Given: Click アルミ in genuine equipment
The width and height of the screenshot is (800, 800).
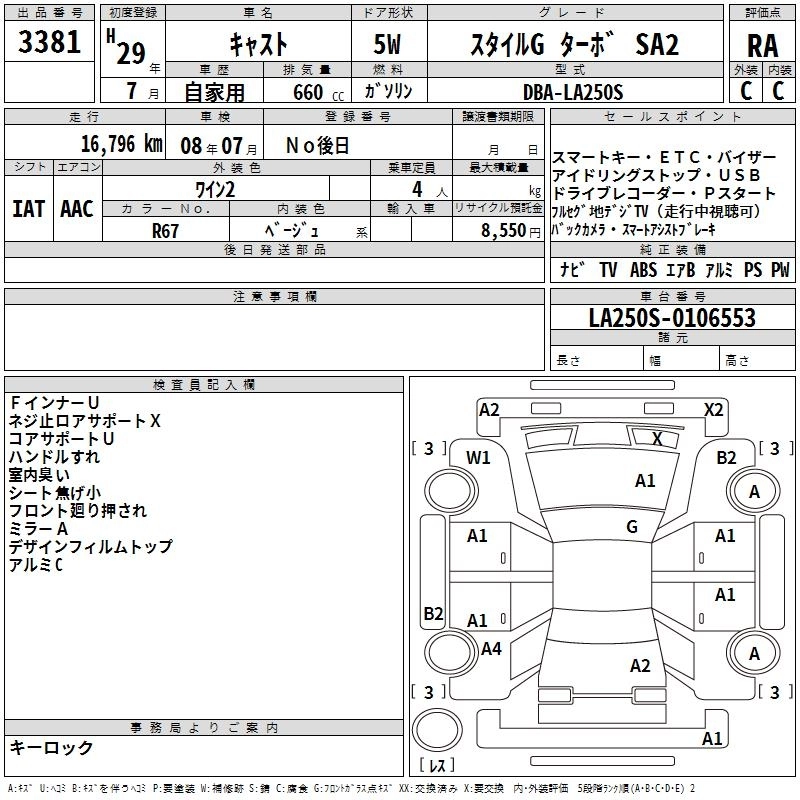Looking at the screenshot, I should (x=719, y=269).
